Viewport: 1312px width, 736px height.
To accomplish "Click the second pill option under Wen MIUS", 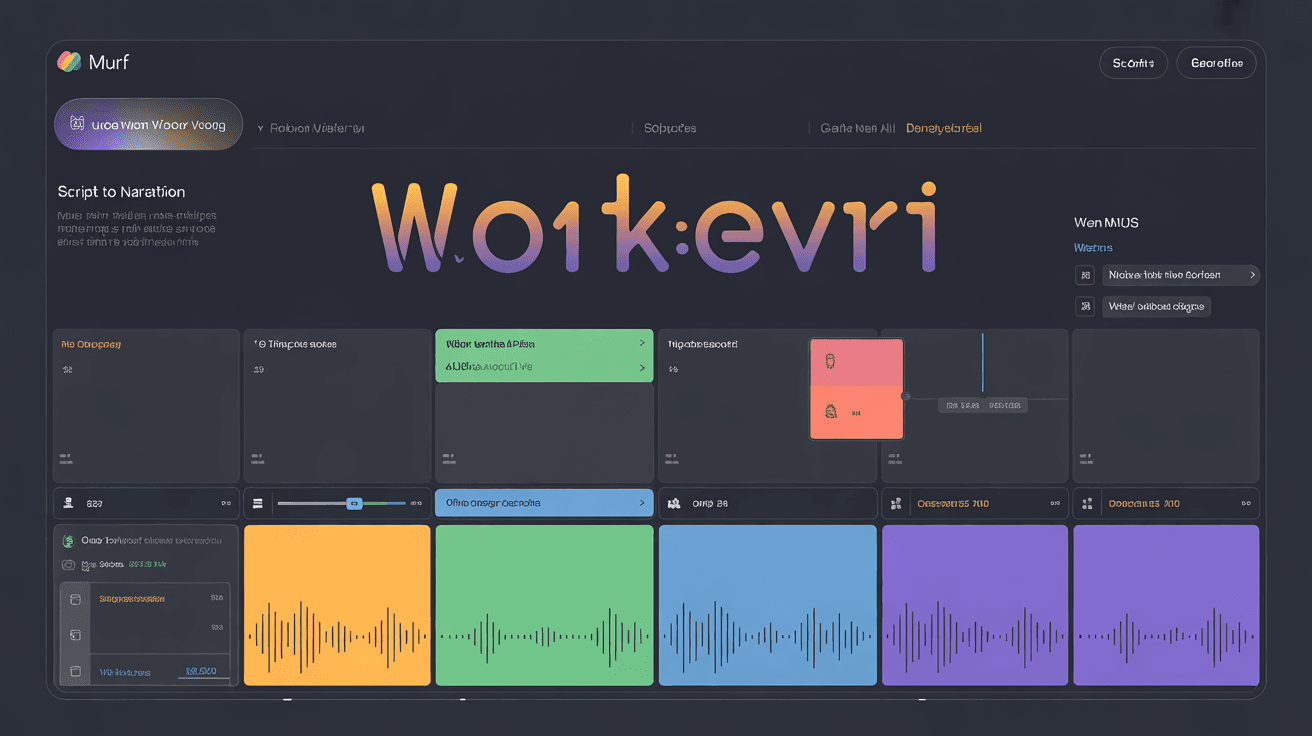I will [x=1156, y=307].
